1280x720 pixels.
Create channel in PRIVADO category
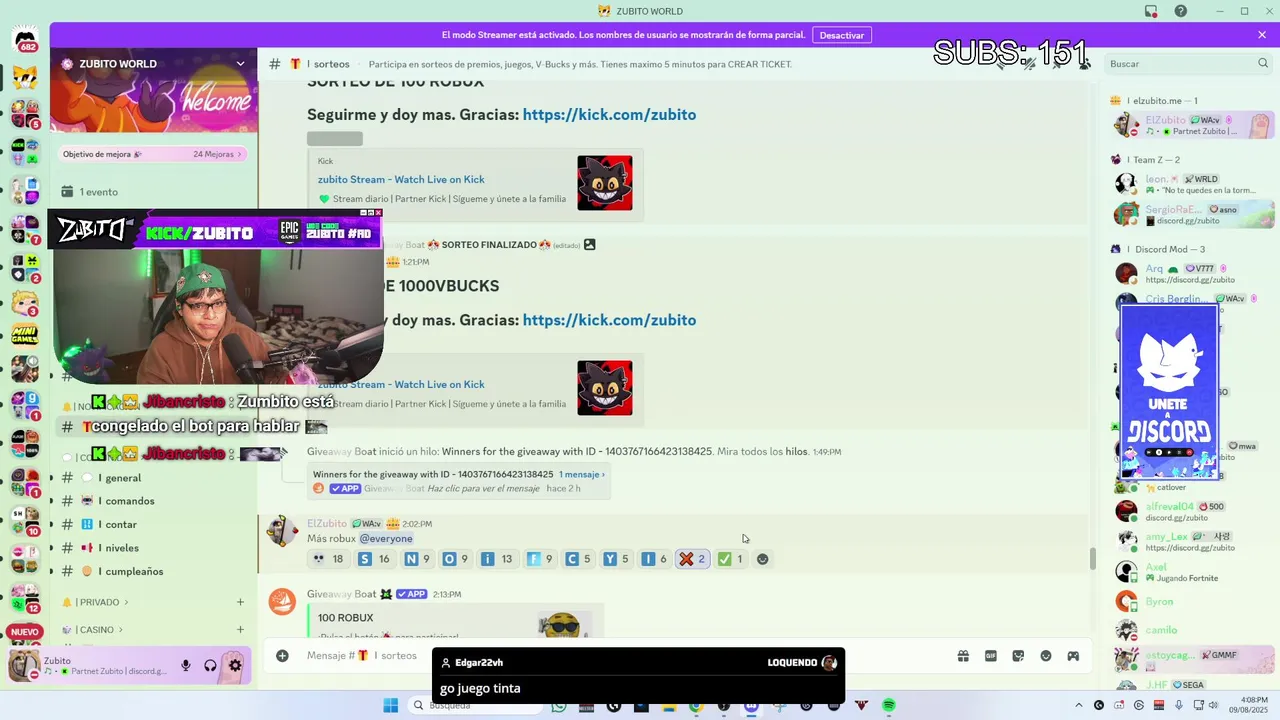pos(240,602)
